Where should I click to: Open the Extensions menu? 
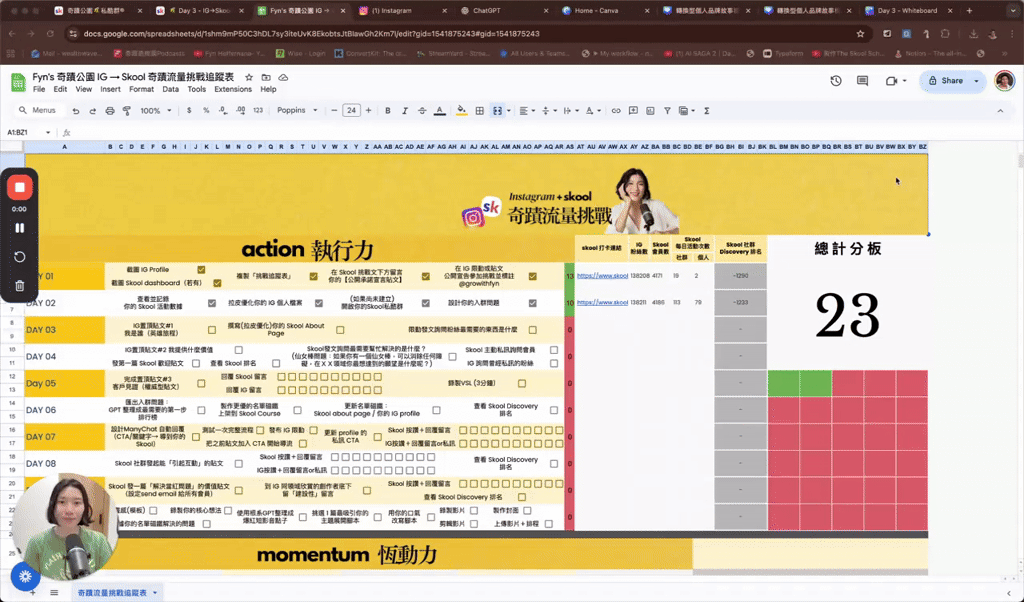(232, 89)
